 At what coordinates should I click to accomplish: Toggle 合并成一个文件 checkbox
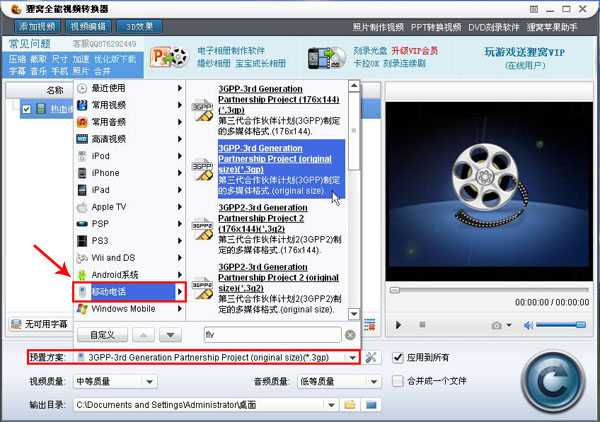398,381
